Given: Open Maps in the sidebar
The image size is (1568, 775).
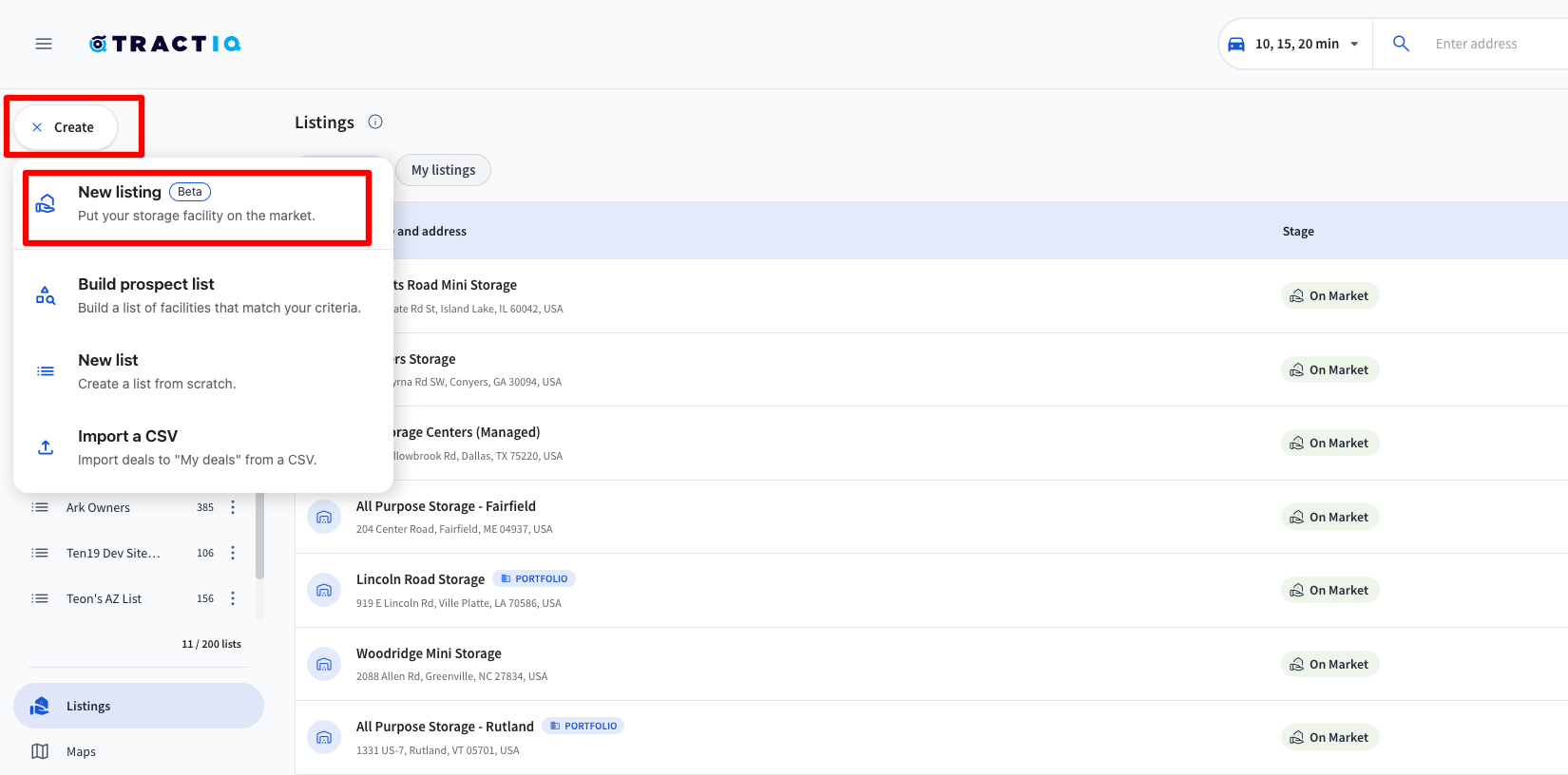Looking at the screenshot, I should [139, 751].
